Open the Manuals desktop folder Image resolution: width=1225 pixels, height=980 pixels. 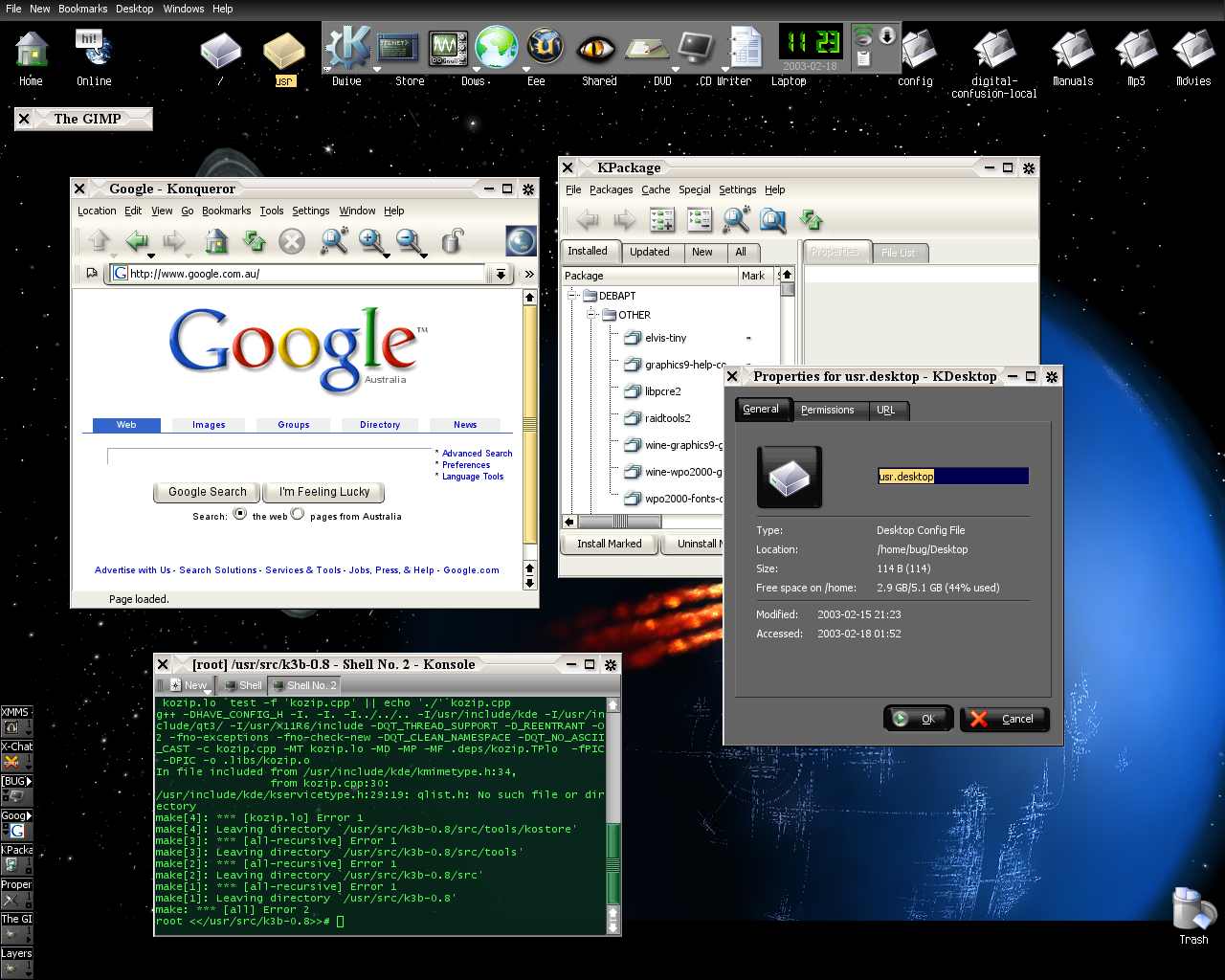(1073, 57)
